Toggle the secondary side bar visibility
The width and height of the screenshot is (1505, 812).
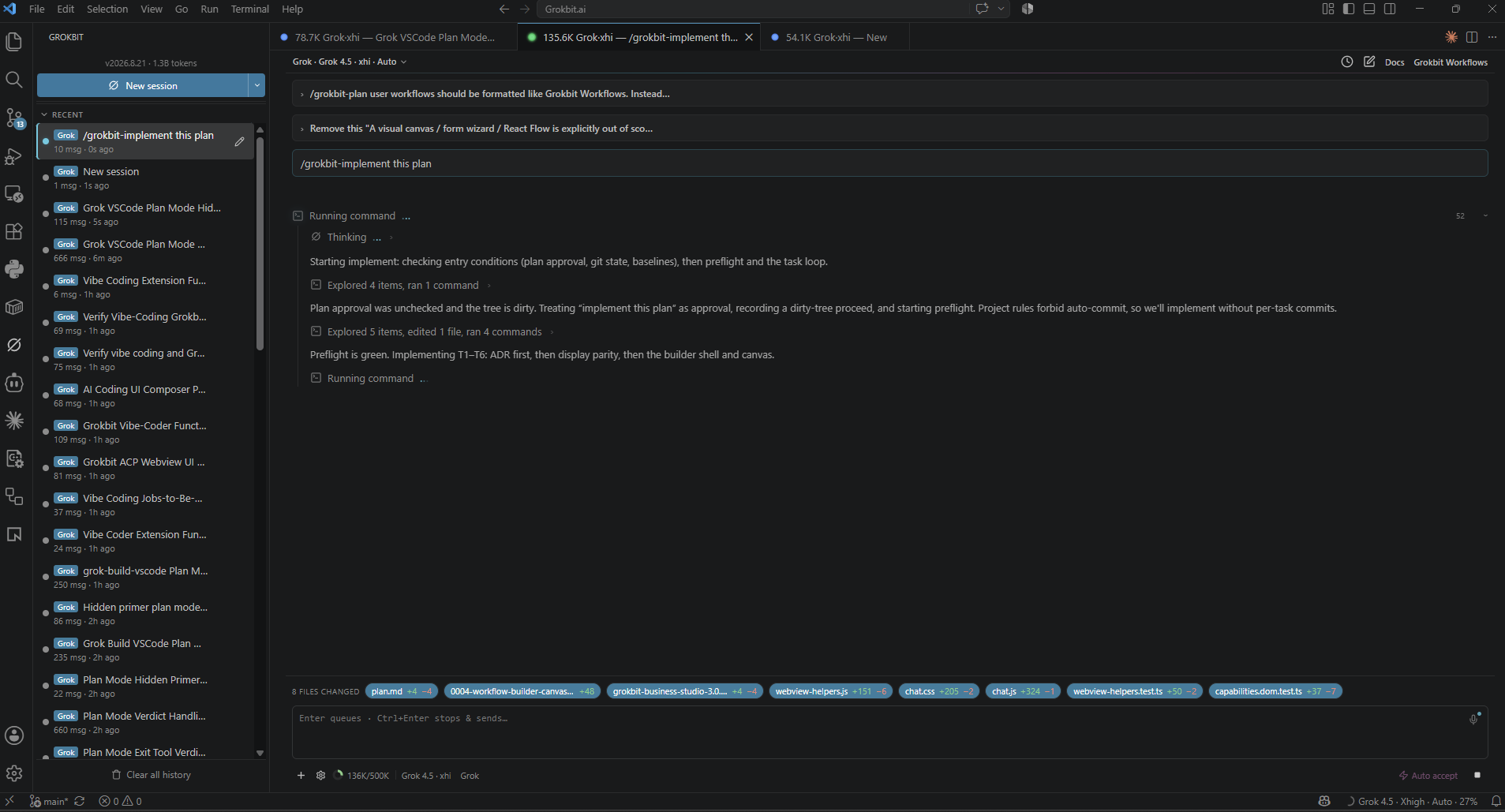1390,9
